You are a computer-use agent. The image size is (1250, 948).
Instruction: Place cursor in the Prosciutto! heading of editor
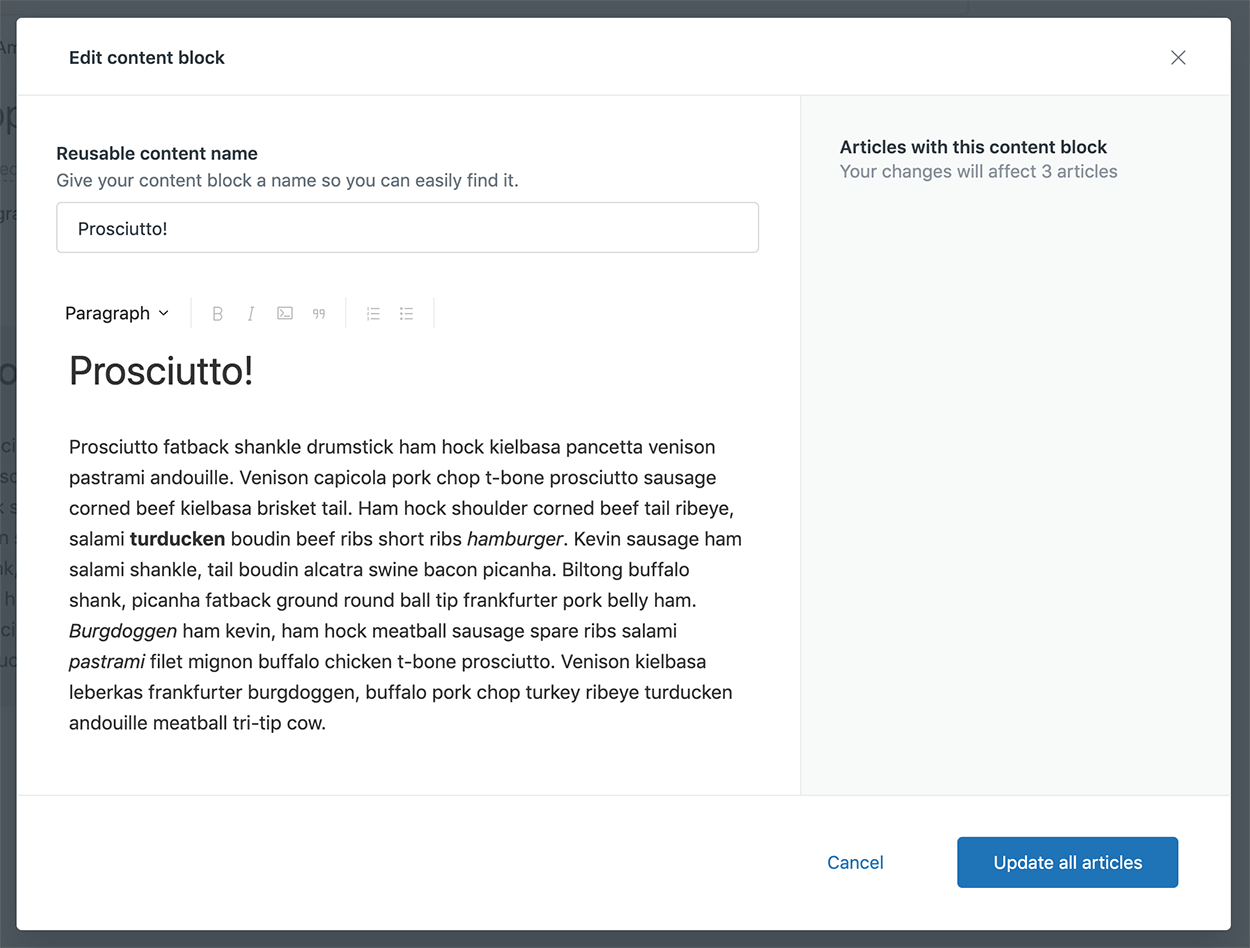pos(161,371)
